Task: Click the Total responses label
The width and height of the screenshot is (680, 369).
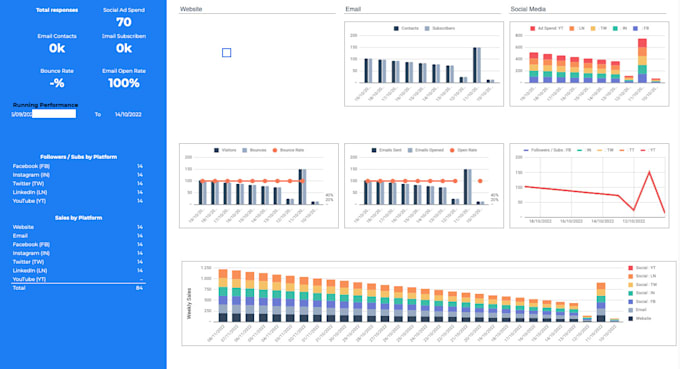Action: click(57, 10)
